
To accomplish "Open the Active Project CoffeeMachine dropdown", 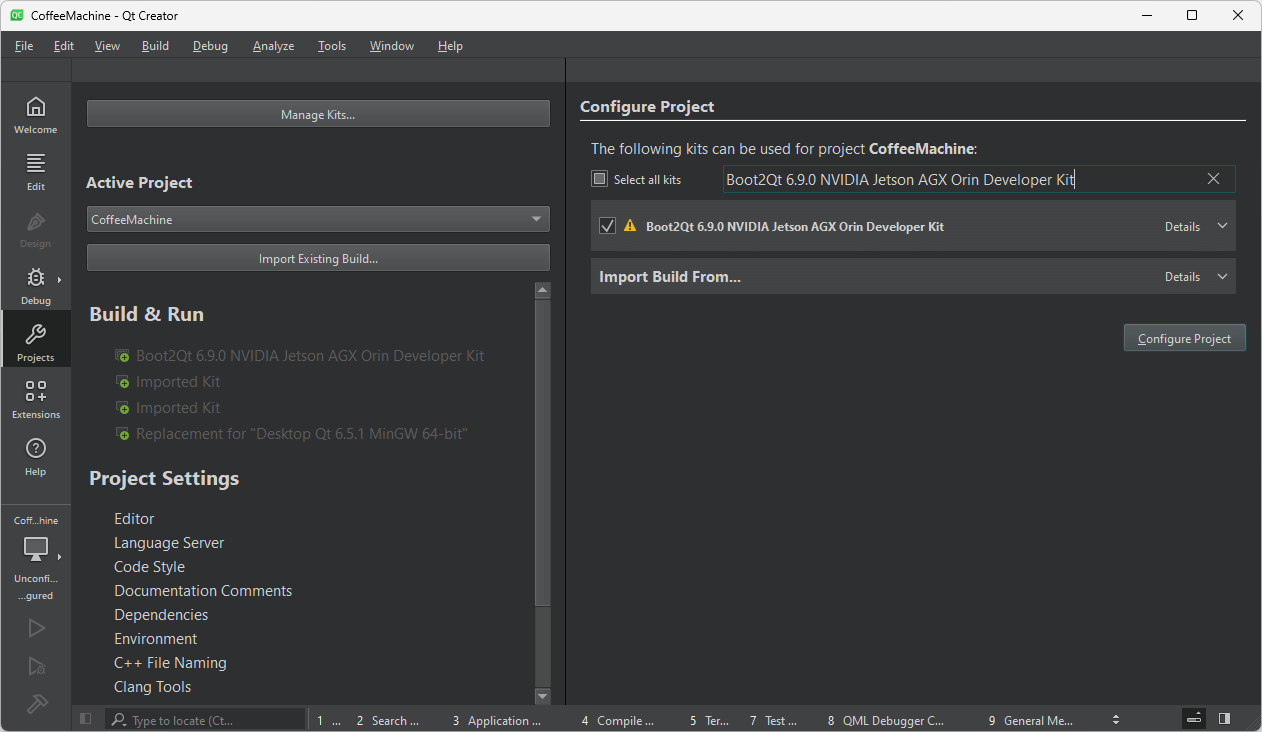I will click(x=318, y=219).
